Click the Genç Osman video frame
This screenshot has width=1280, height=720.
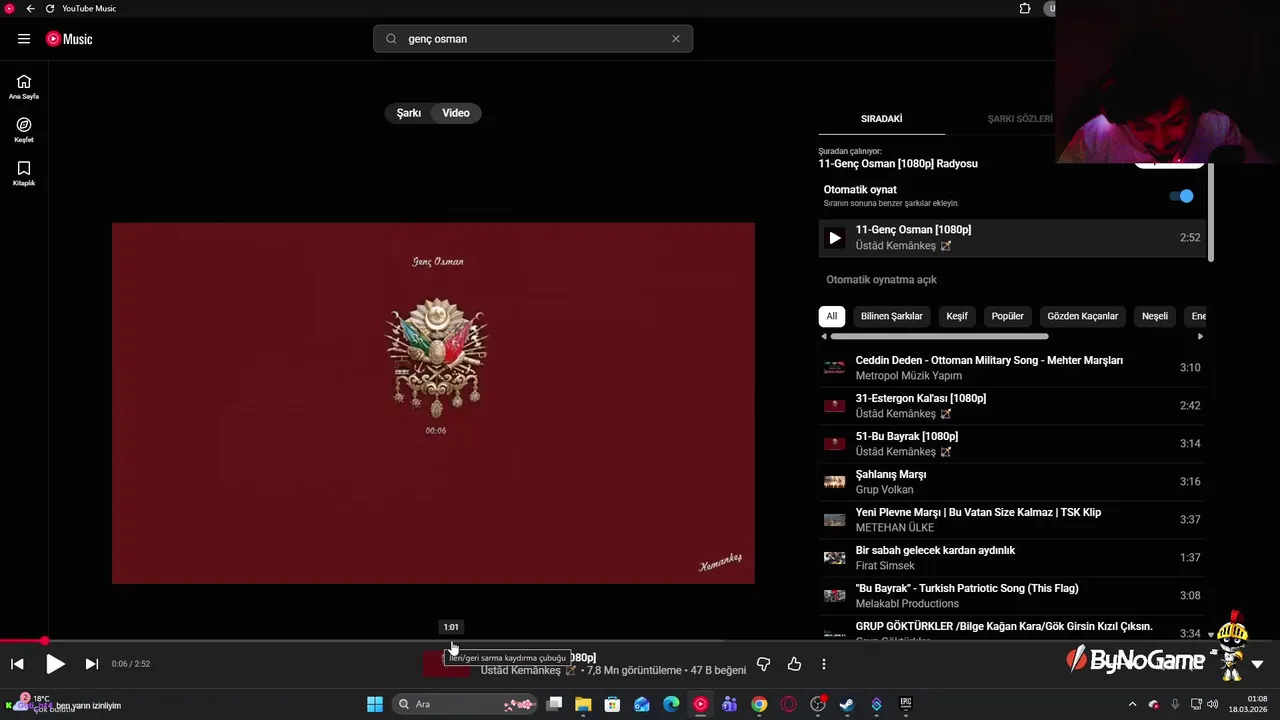(x=433, y=403)
